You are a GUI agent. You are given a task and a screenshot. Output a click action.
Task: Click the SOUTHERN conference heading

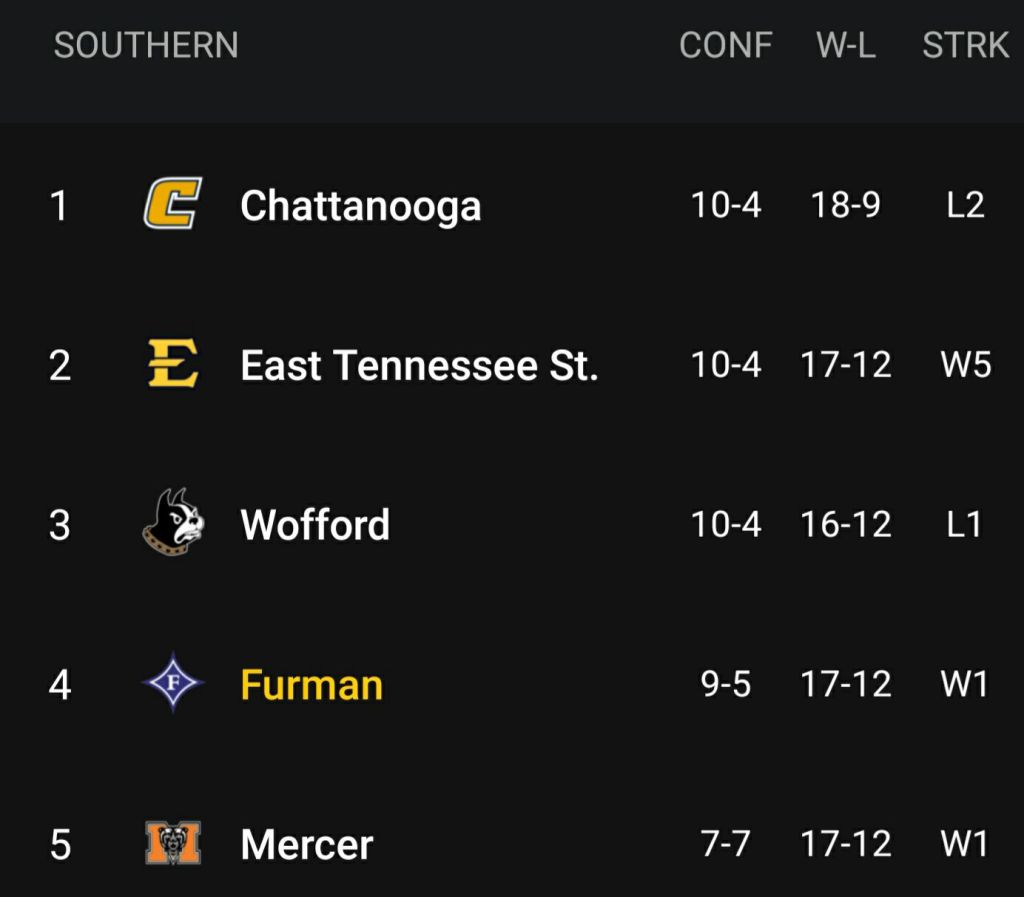tap(146, 45)
